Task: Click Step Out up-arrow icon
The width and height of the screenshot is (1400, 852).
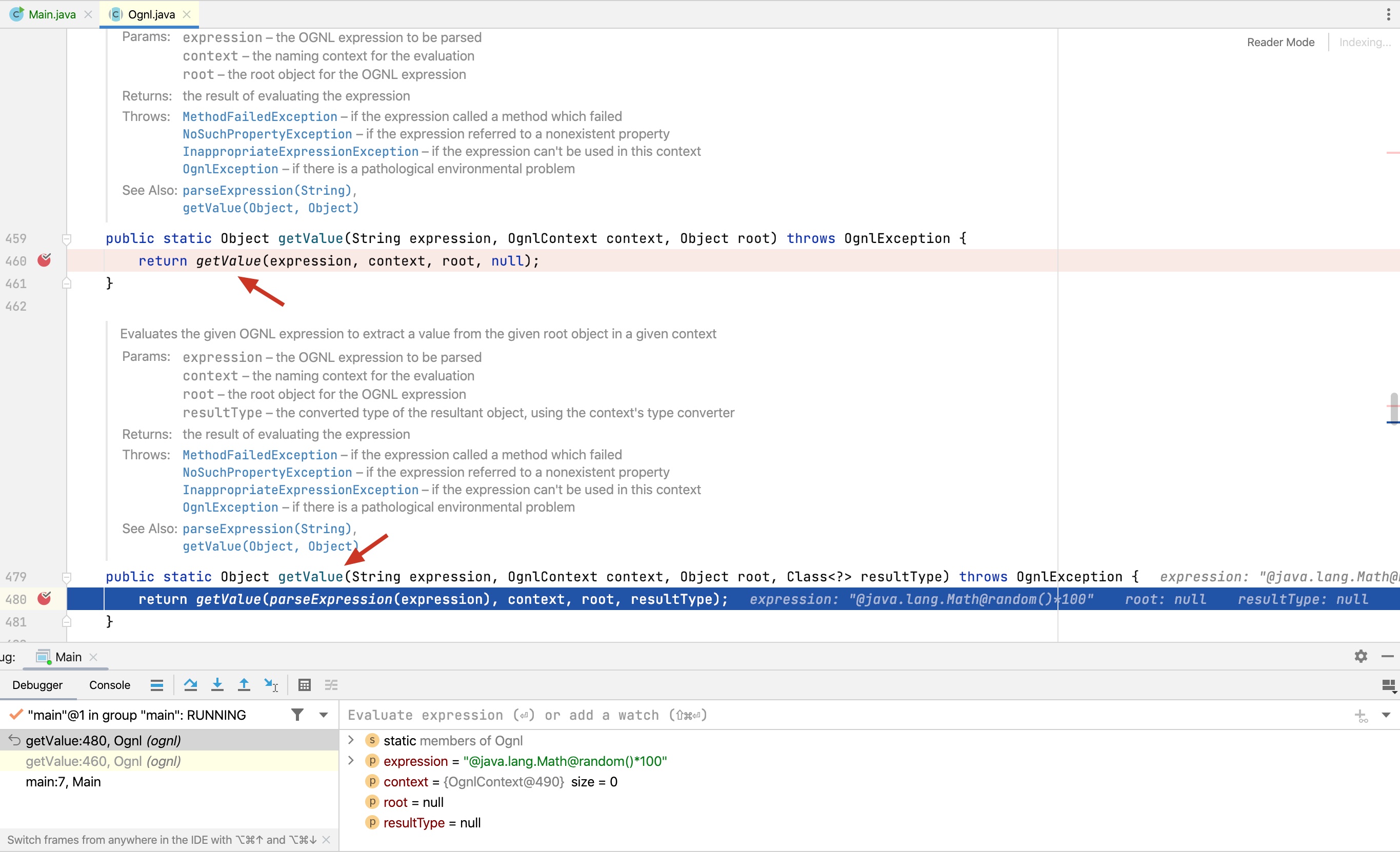Action: [x=244, y=685]
